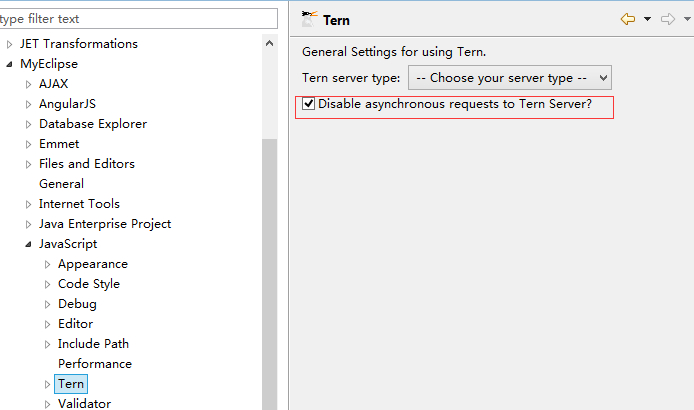The height and width of the screenshot is (410, 694).
Task: Open the back history dropdown arrow
Action: point(647,19)
